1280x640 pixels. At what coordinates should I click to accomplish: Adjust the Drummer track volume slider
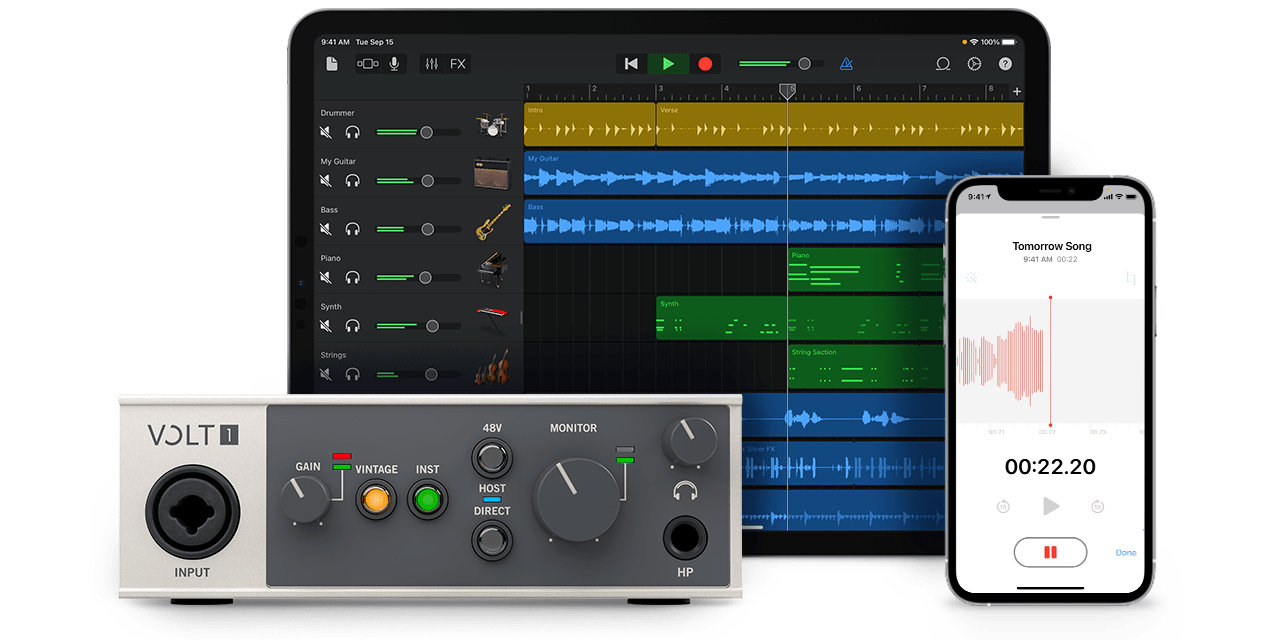(419, 132)
